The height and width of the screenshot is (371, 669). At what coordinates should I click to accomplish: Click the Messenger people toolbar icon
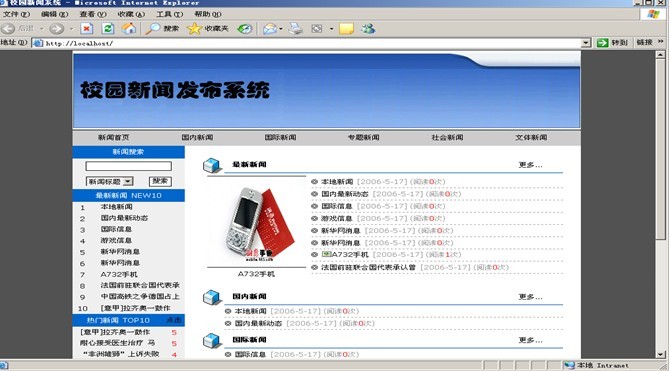click(368, 29)
